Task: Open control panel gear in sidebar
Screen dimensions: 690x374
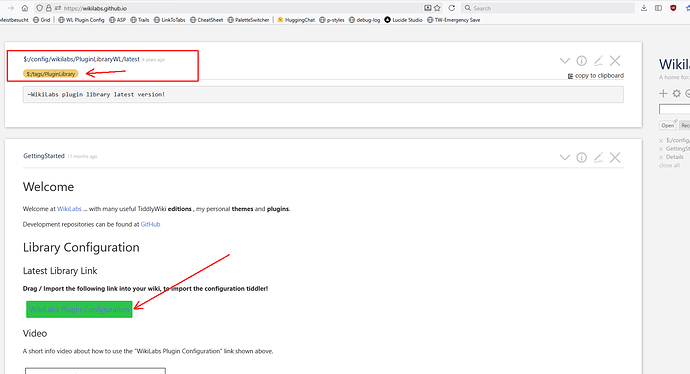Action: 676,93
